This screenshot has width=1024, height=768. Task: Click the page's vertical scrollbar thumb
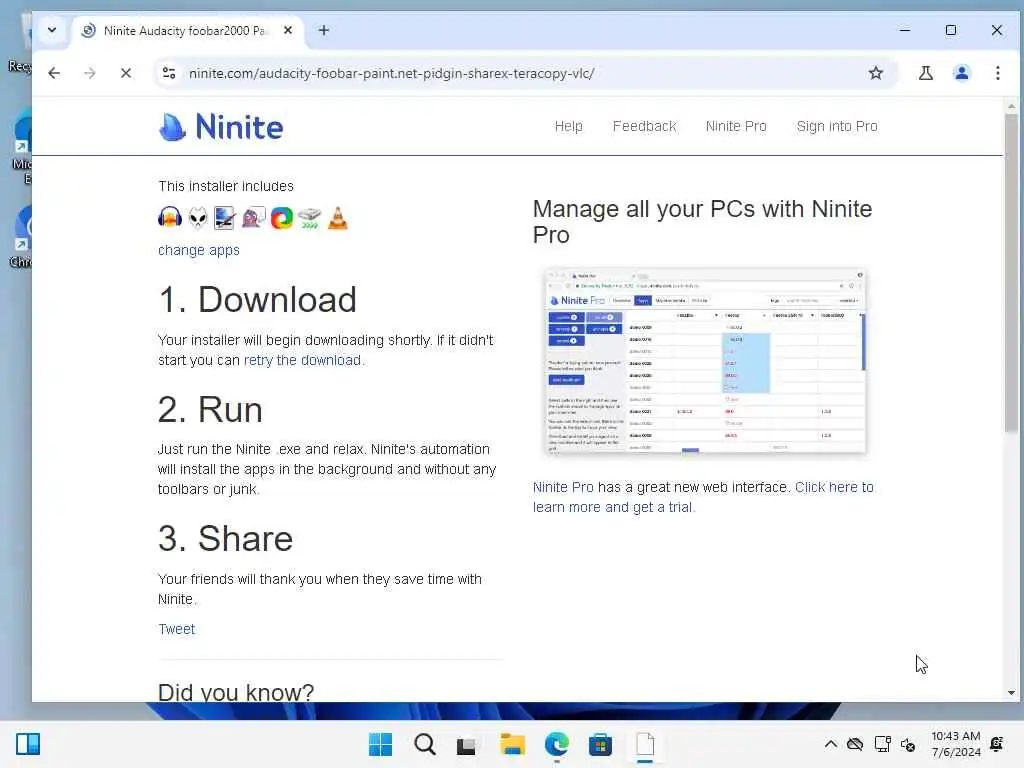point(1011,273)
